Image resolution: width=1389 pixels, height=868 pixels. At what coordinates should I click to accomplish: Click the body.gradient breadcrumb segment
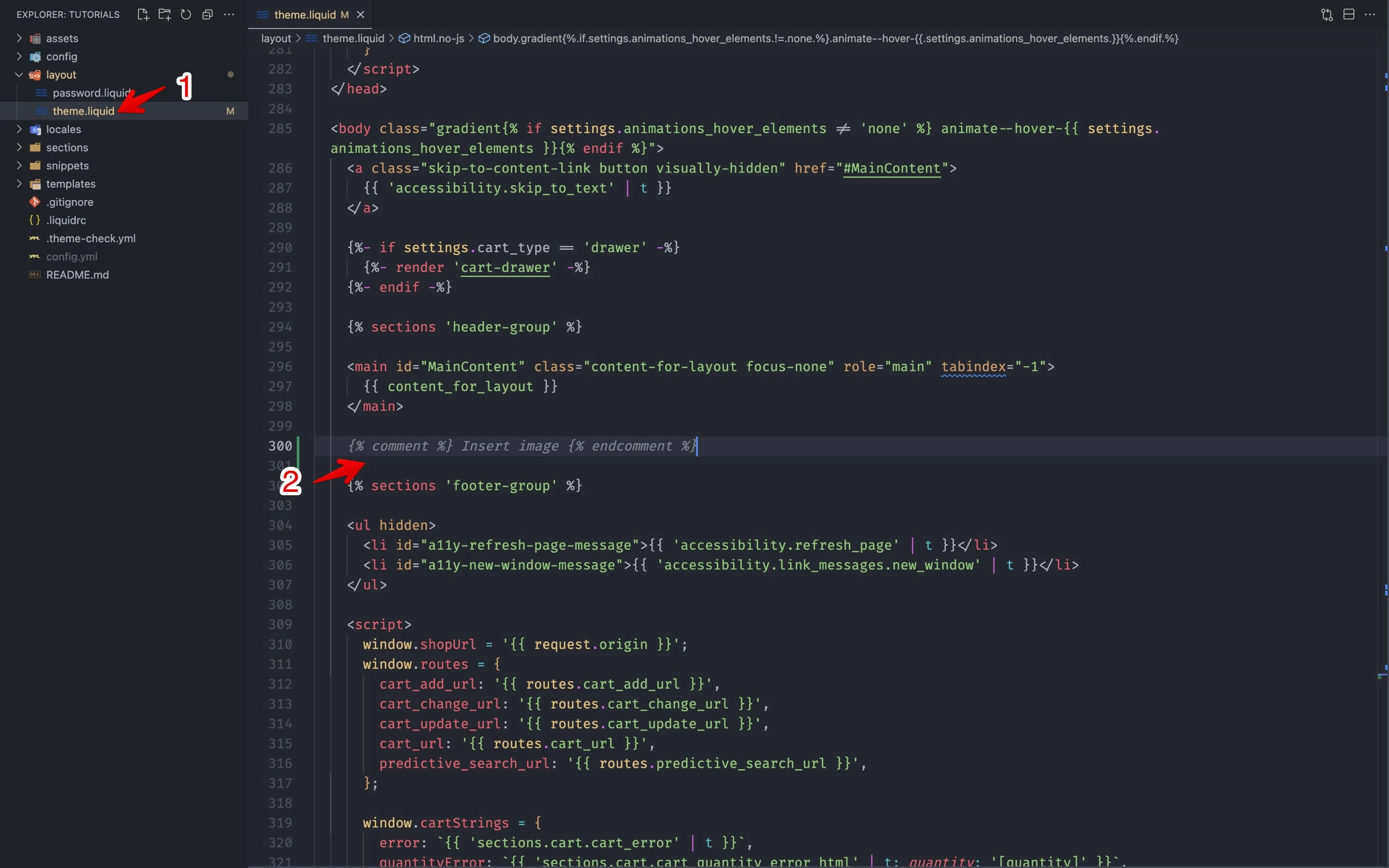835,39
